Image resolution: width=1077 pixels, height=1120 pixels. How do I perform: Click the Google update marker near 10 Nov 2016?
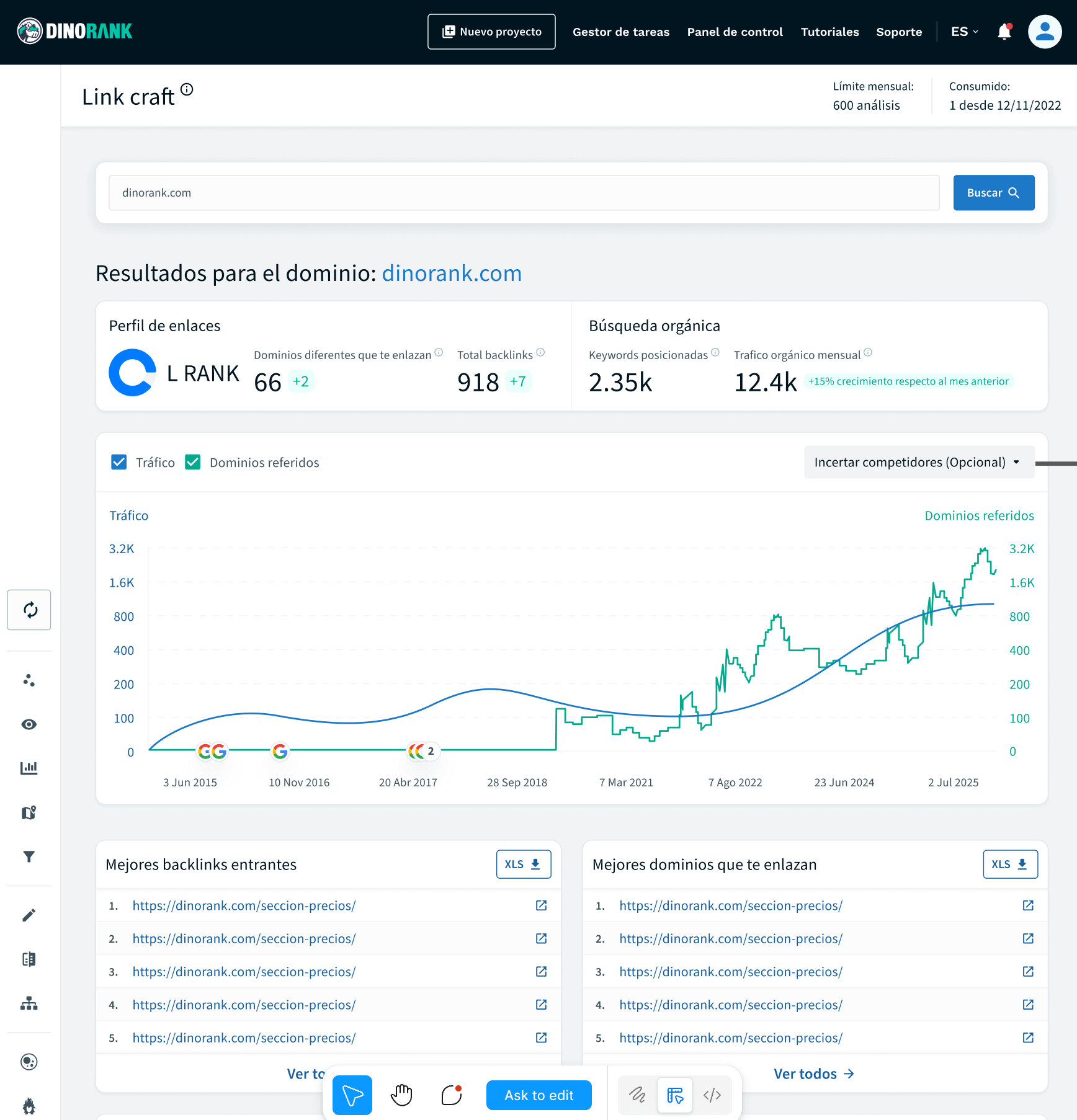click(280, 752)
